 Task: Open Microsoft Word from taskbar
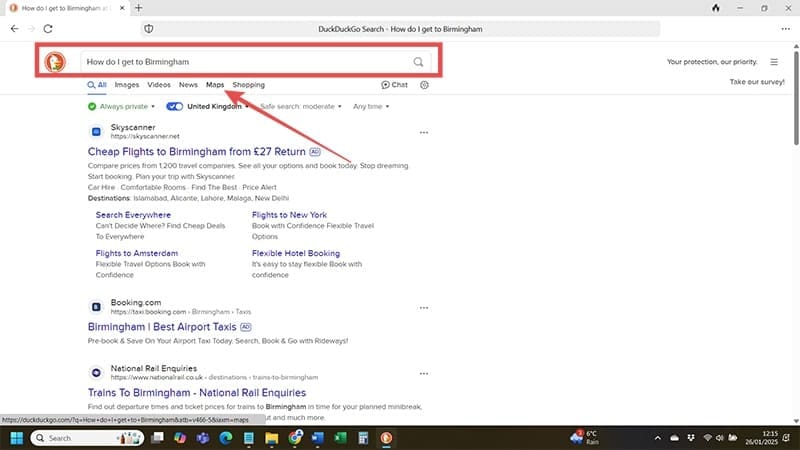click(x=318, y=438)
